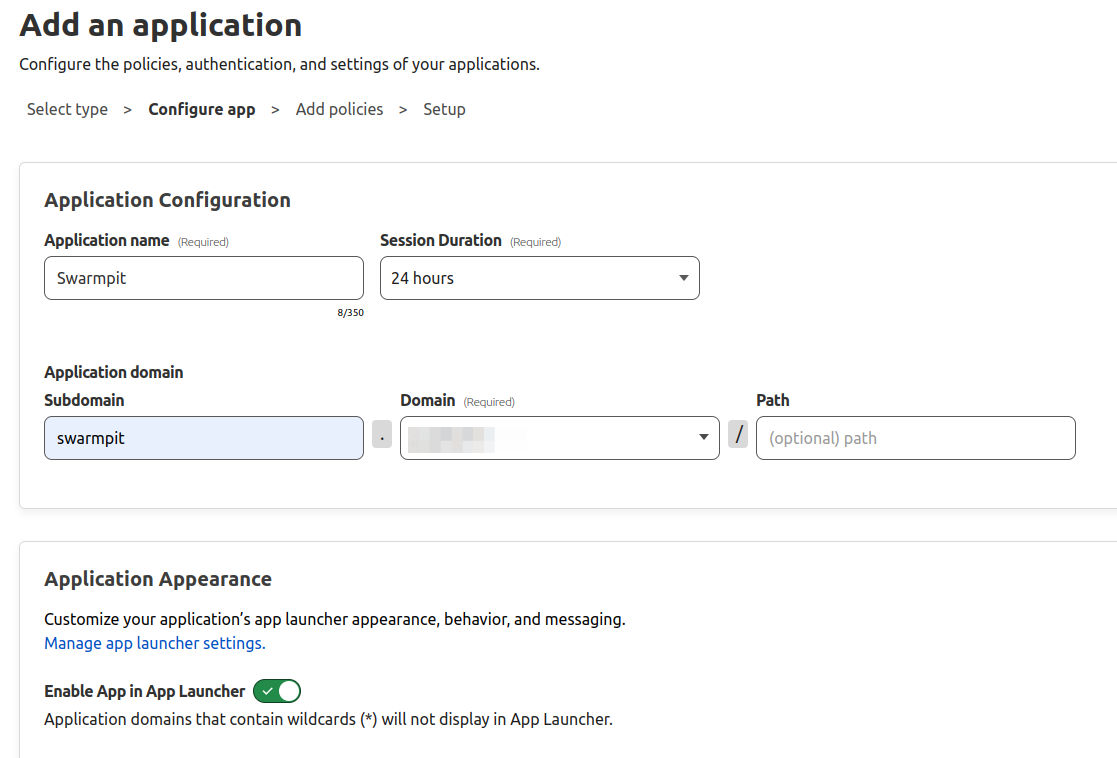Focus the Subdomain field with swarmpit
This screenshot has width=1117, height=758.
(204, 438)
